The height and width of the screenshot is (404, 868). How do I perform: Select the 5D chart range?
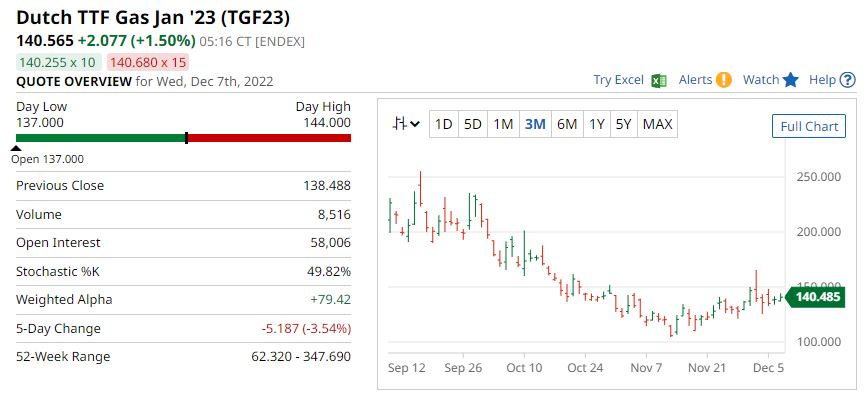(x=473, y=124)
